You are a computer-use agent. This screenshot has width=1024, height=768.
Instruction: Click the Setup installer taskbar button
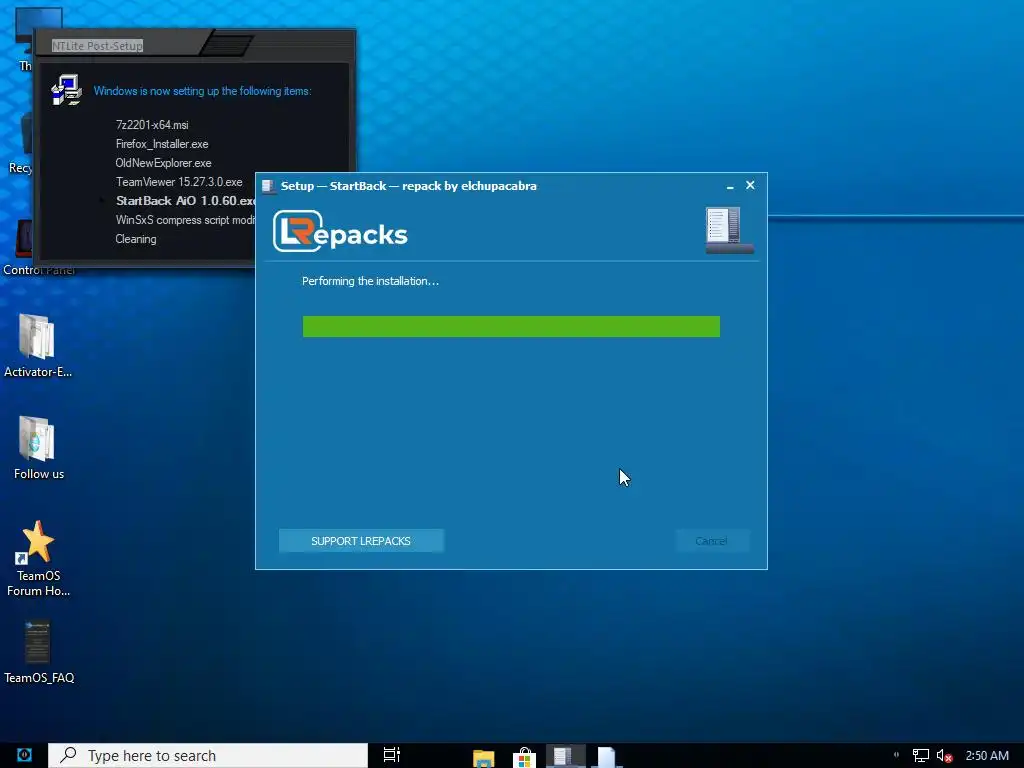point(564,756)
